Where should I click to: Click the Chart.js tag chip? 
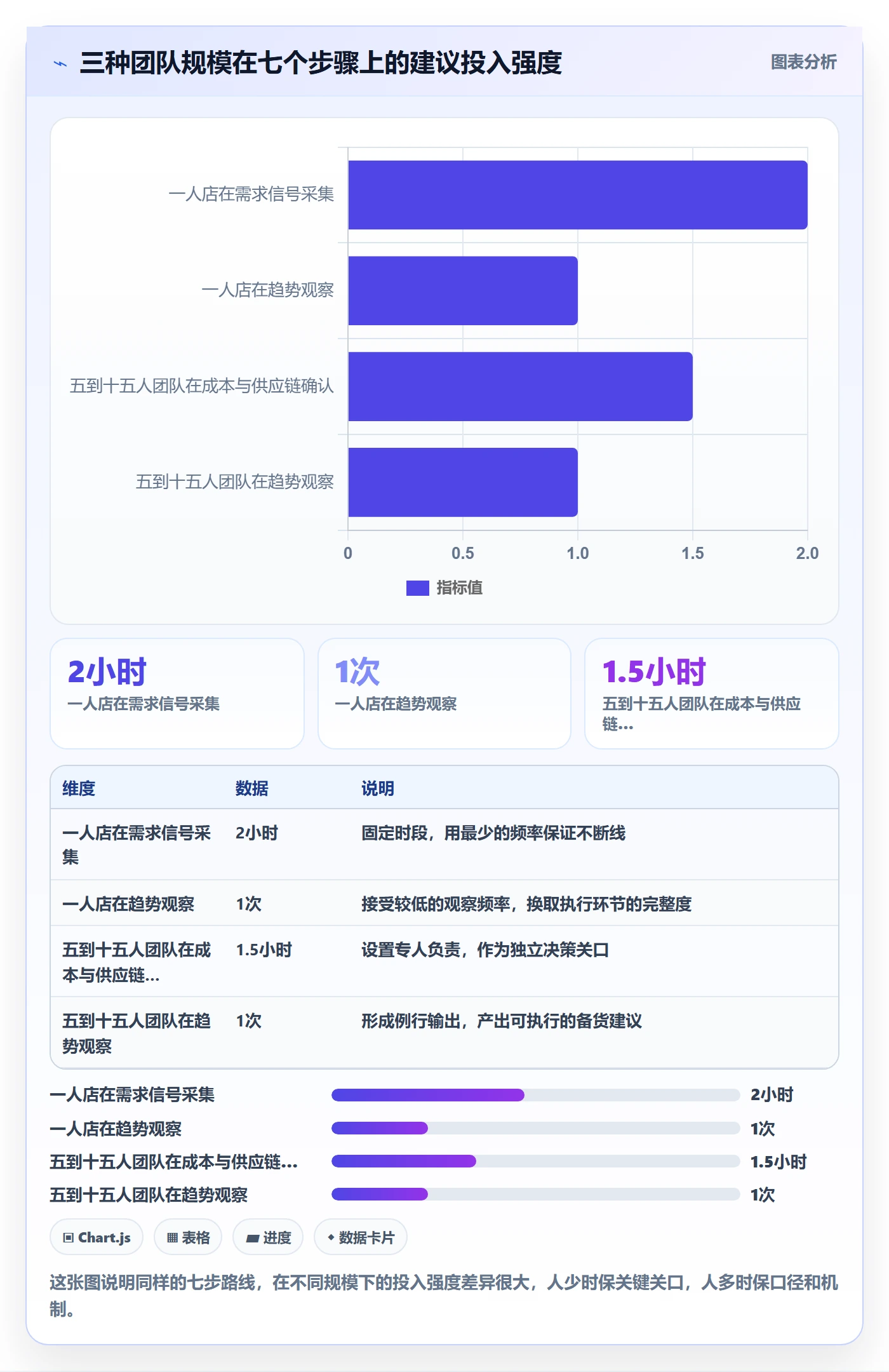coord(97,1237)
